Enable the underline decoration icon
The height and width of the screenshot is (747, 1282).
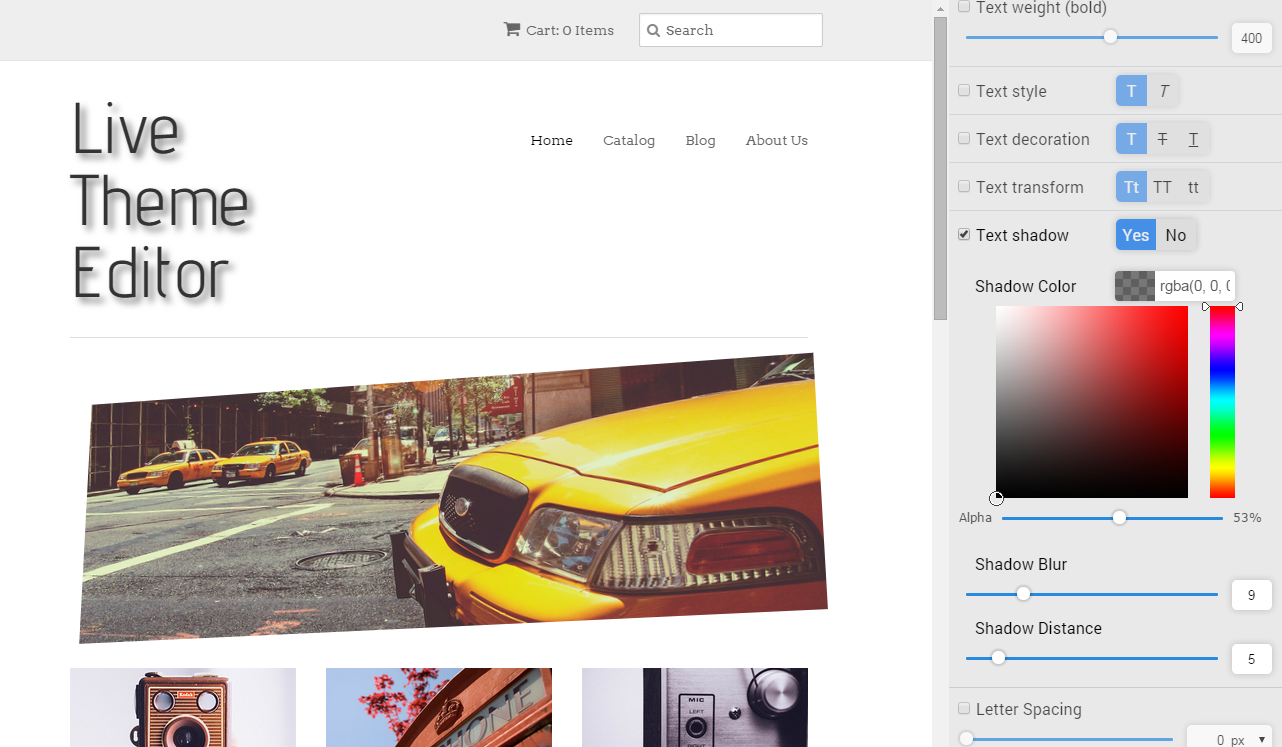pos(1193,138)
